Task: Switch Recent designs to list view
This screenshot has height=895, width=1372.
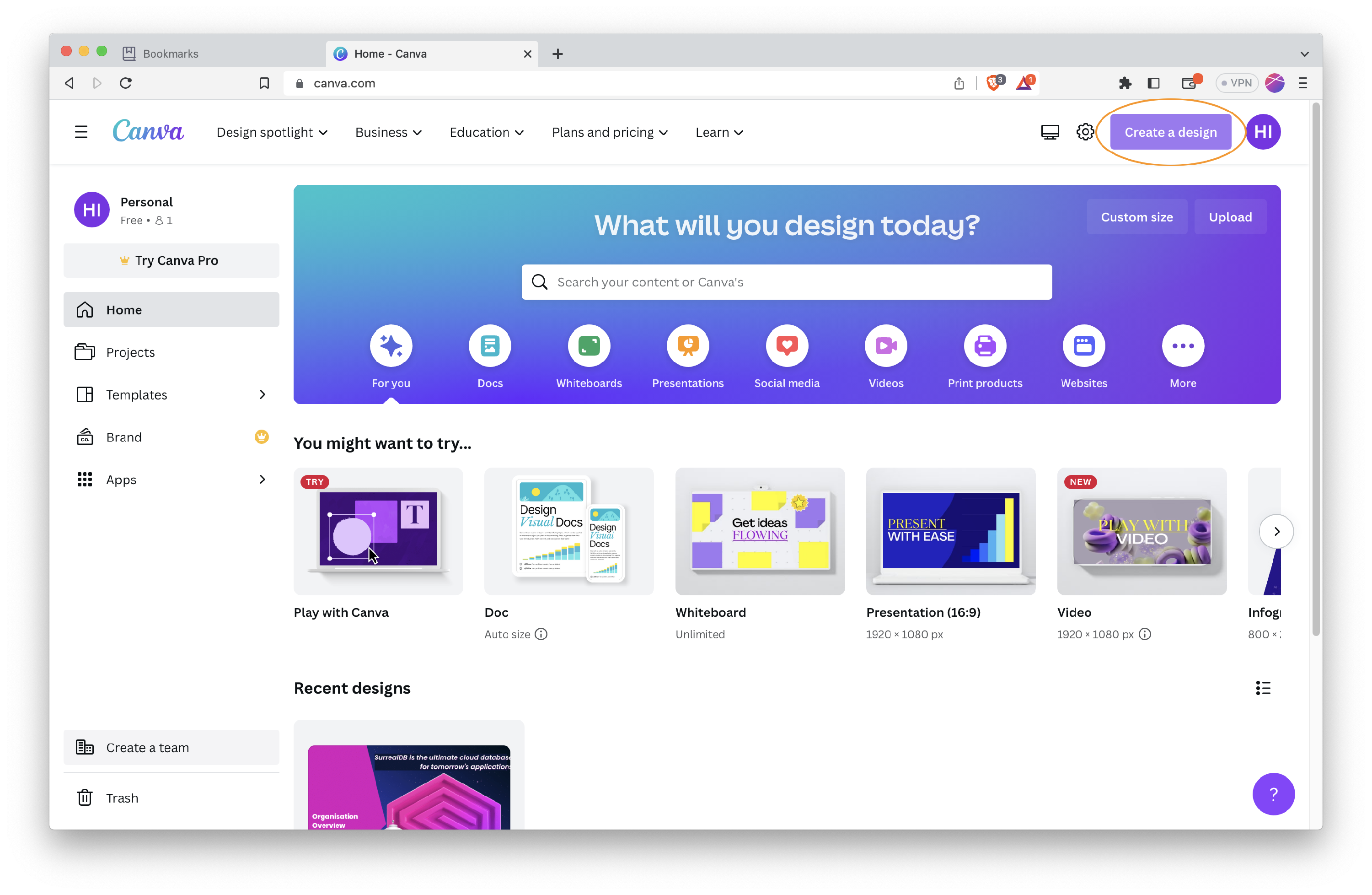Action: (1263, 687)
